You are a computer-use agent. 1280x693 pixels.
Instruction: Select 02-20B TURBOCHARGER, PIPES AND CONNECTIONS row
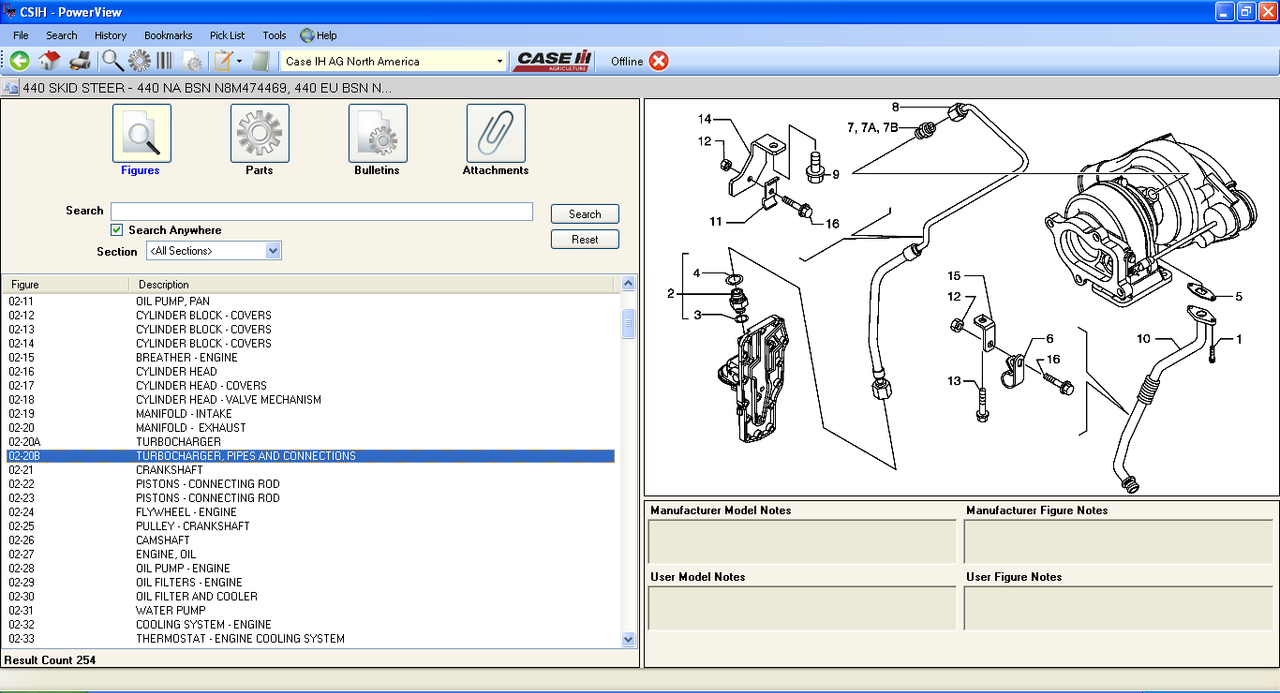coord(310,456)
